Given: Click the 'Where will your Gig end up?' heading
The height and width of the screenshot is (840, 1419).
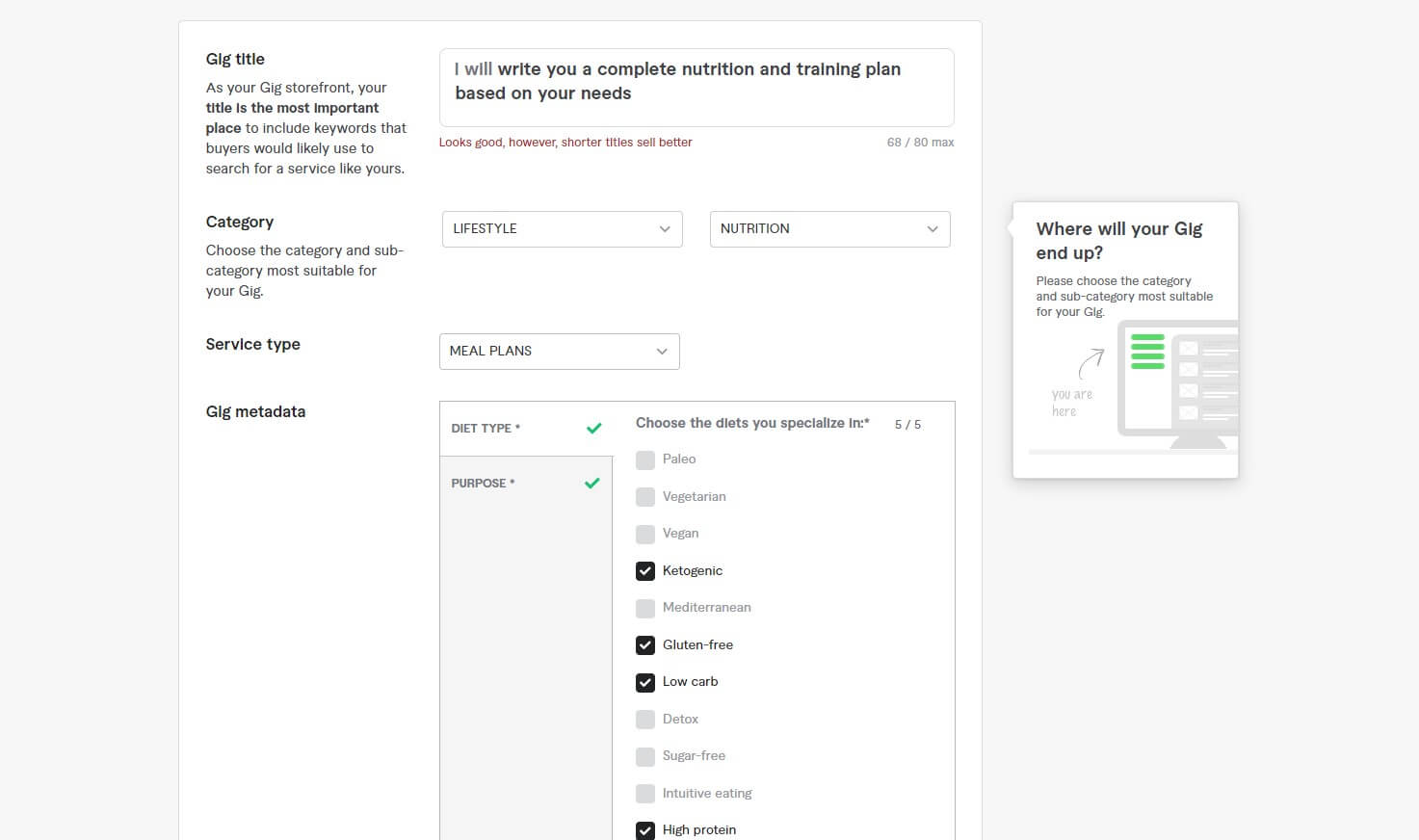Looking at the screenshot, I should pos(1119,241).
